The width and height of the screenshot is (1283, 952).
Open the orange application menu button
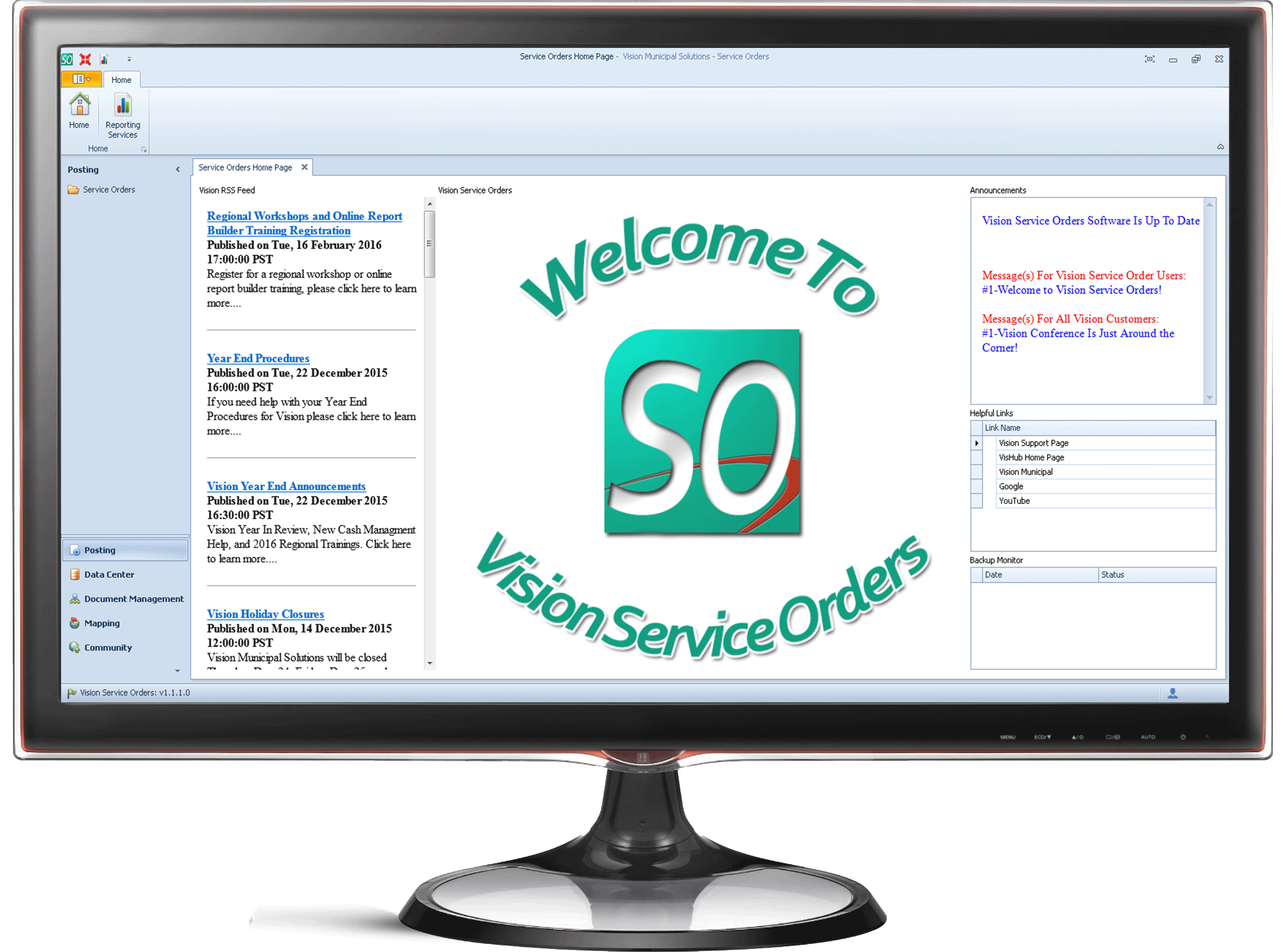click(81, 79)
